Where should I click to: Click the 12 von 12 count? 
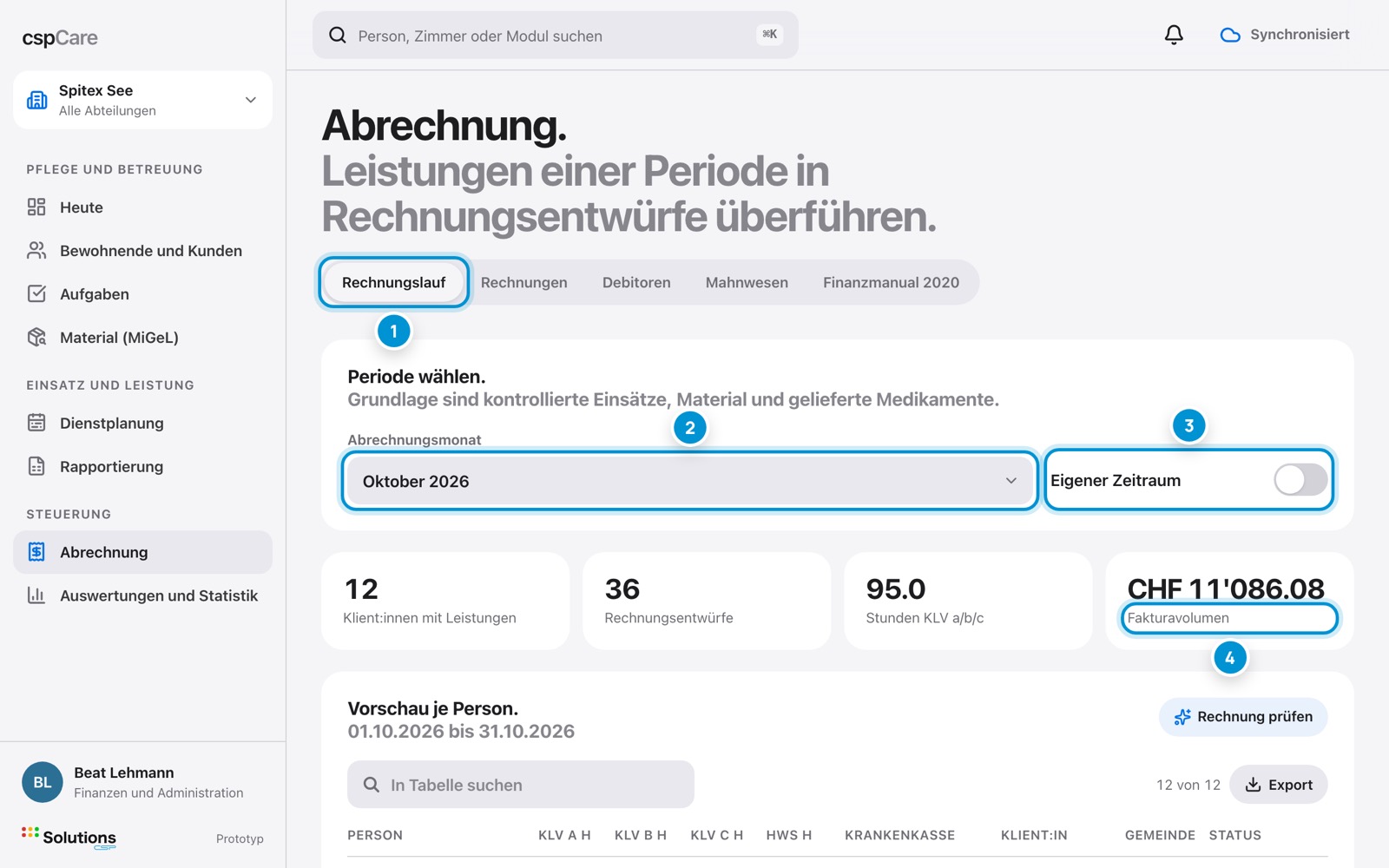(x=1188, y=785)
